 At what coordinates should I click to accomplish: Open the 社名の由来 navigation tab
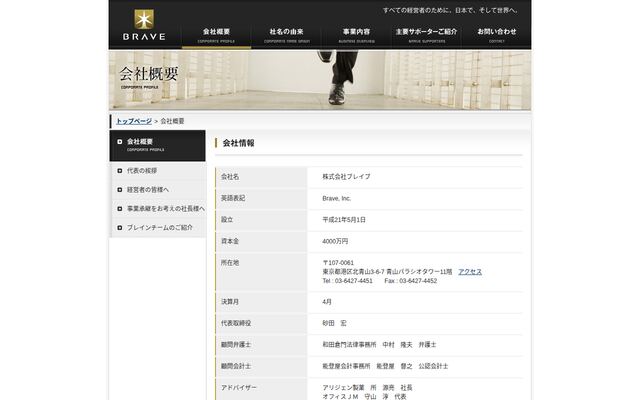[x=287, y=35]
